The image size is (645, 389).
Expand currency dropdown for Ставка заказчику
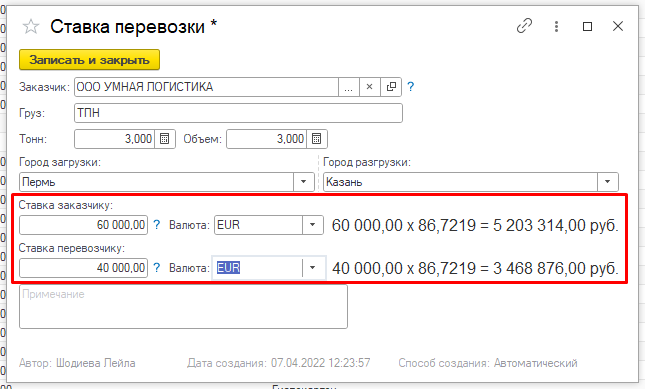point(313,225)
